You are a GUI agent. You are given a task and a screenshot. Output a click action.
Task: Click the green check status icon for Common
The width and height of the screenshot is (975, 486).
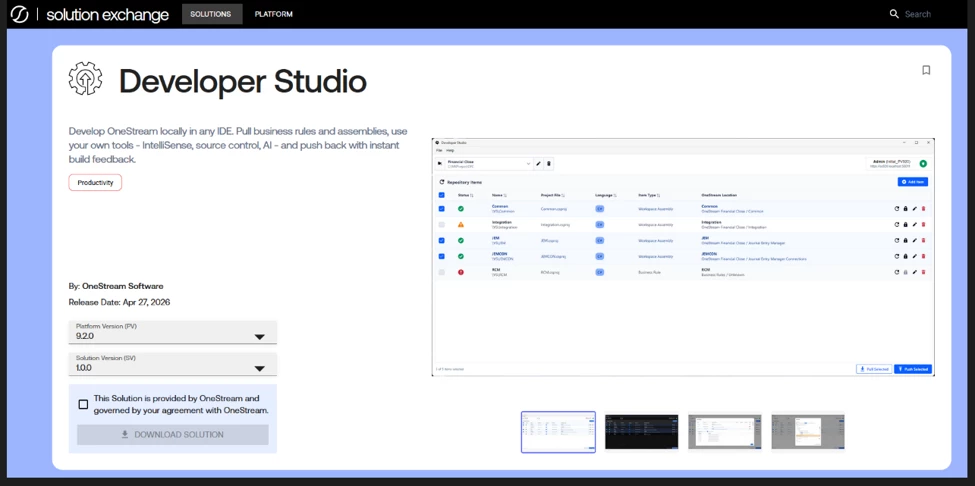[x=461, y=209]
